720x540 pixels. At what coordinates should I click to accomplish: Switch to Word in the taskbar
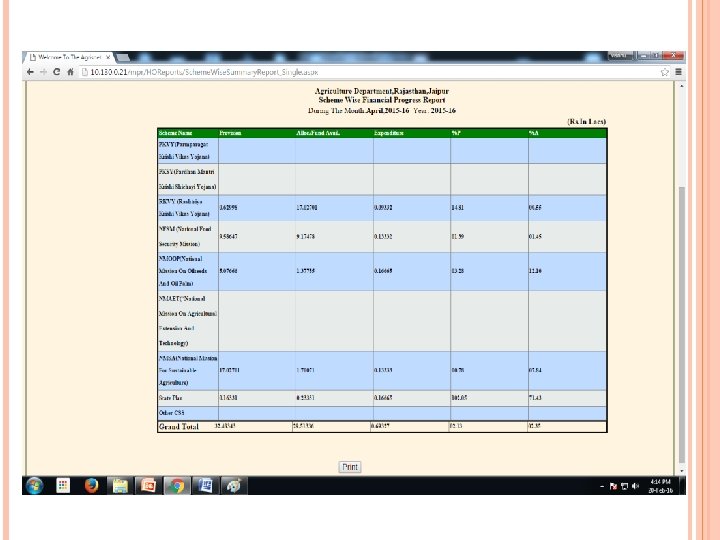205,485
